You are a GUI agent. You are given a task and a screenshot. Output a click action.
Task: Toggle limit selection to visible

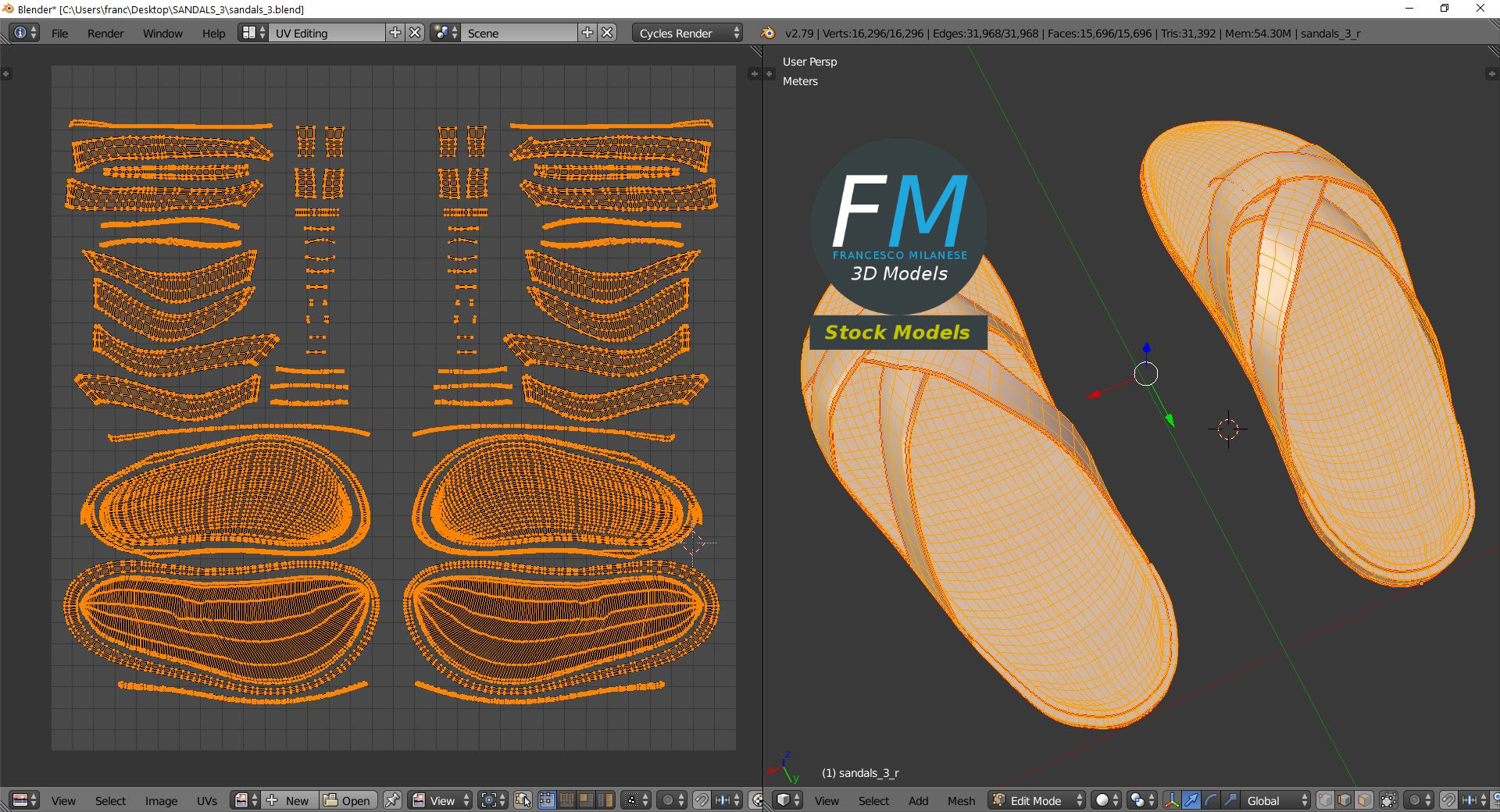tap(1388, 800)
